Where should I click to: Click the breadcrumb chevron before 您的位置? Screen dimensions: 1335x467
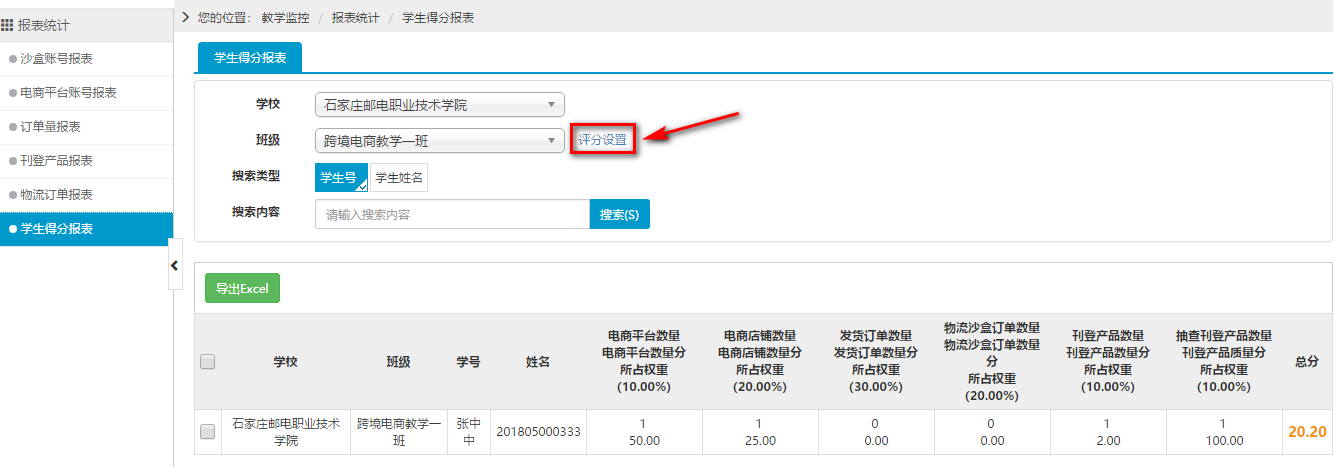[x=186, y=17]
